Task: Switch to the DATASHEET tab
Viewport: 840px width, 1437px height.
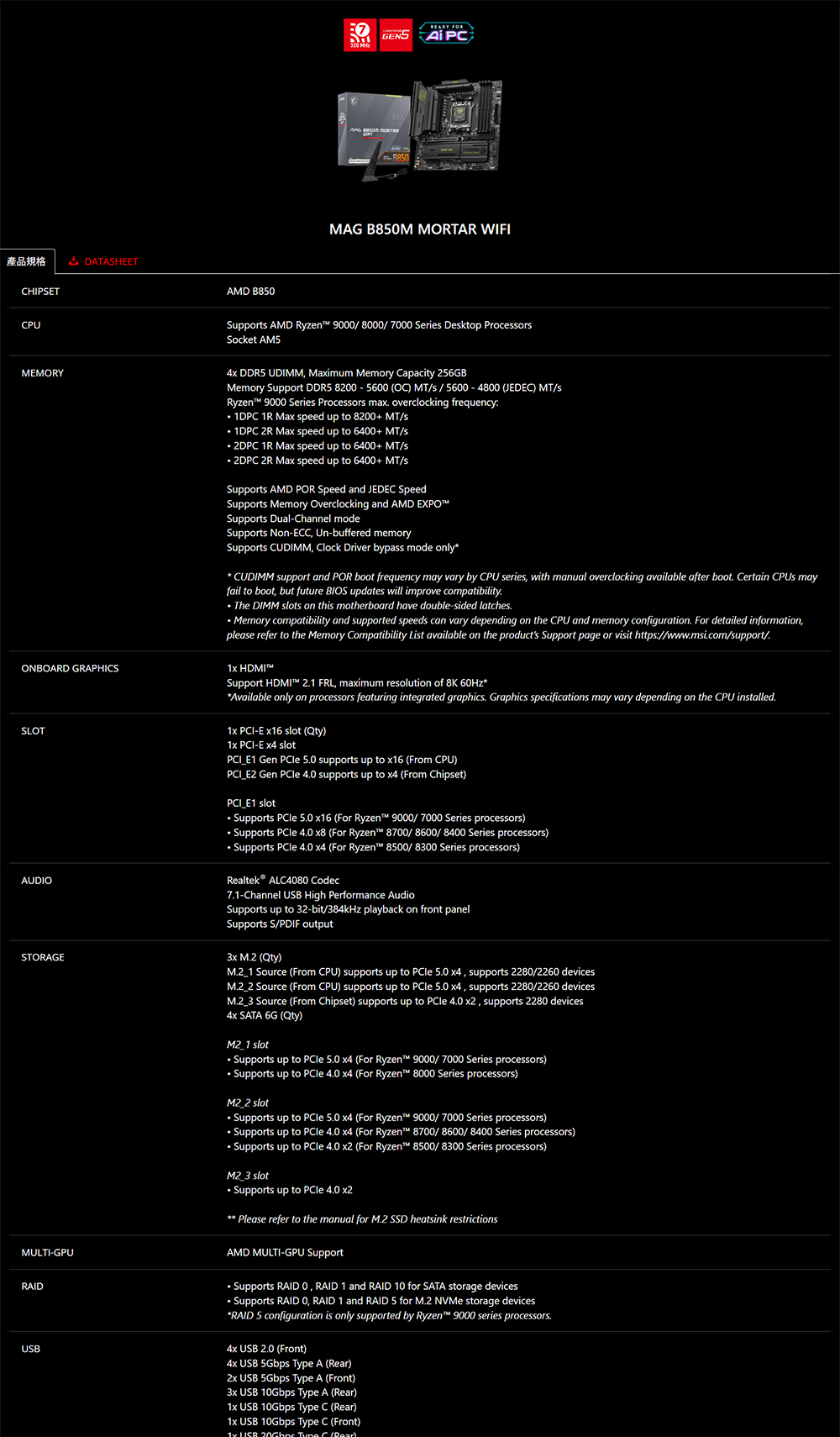Action: [111, 261]
